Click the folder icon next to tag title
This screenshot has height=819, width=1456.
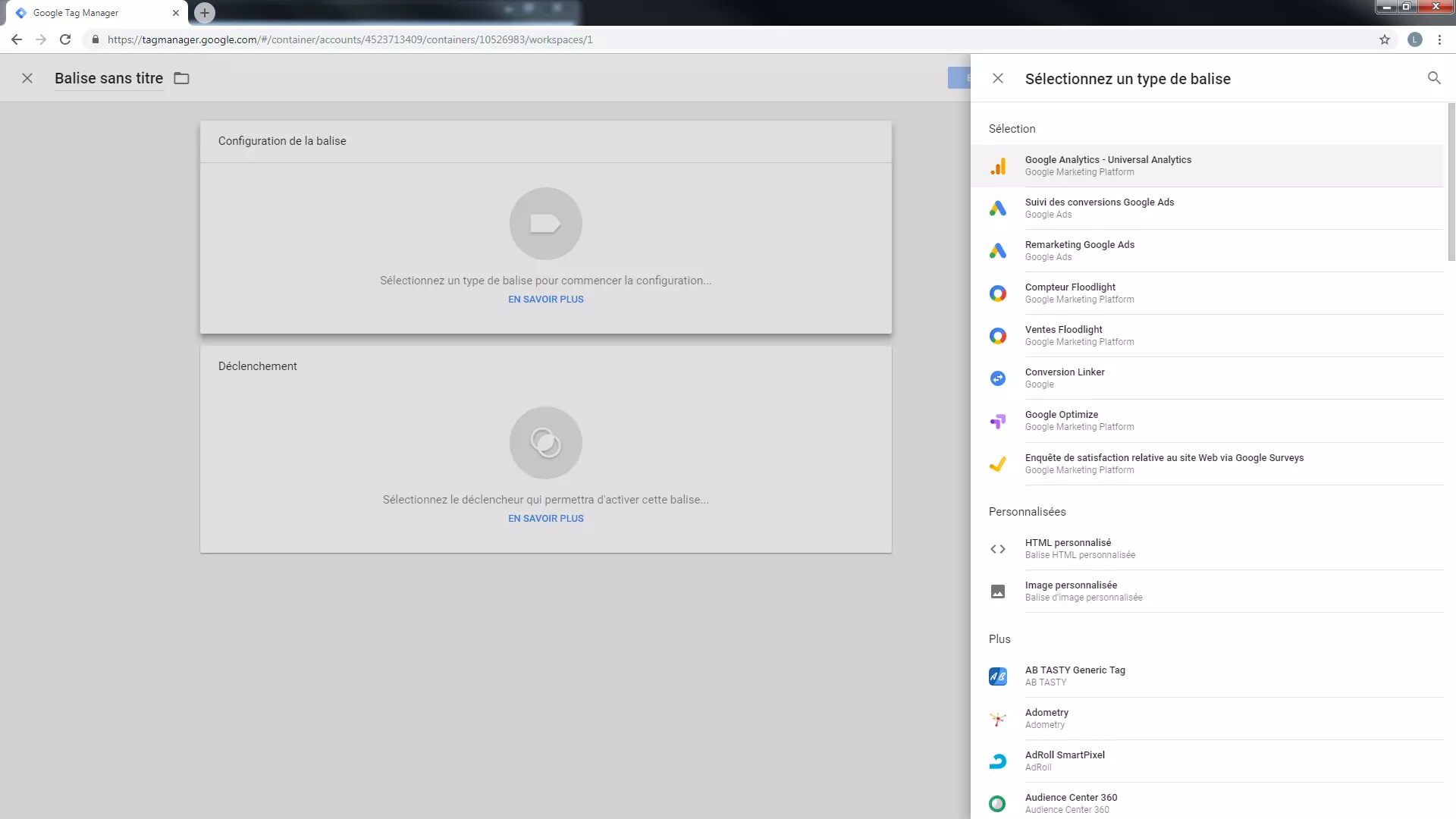(181, 78)
